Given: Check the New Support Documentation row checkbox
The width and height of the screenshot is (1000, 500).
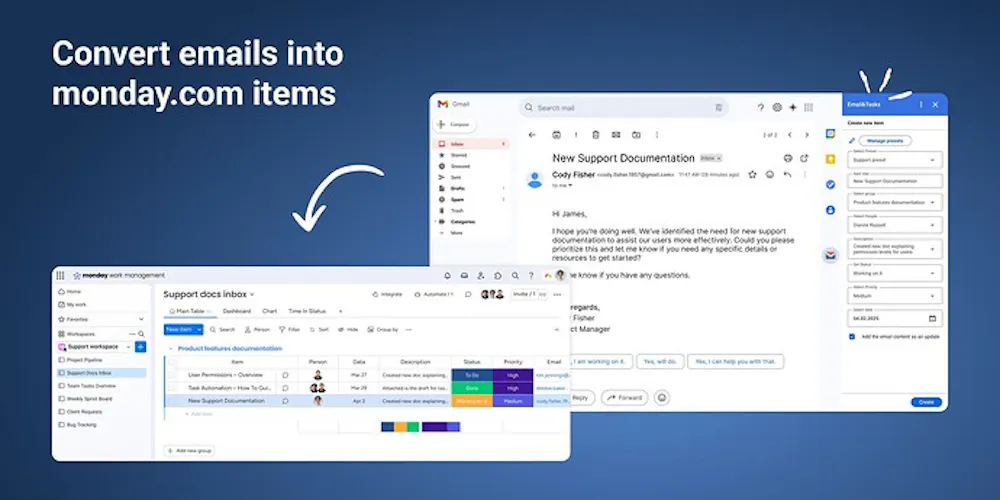Looking at the screenshot, I should tap(172, 401).
